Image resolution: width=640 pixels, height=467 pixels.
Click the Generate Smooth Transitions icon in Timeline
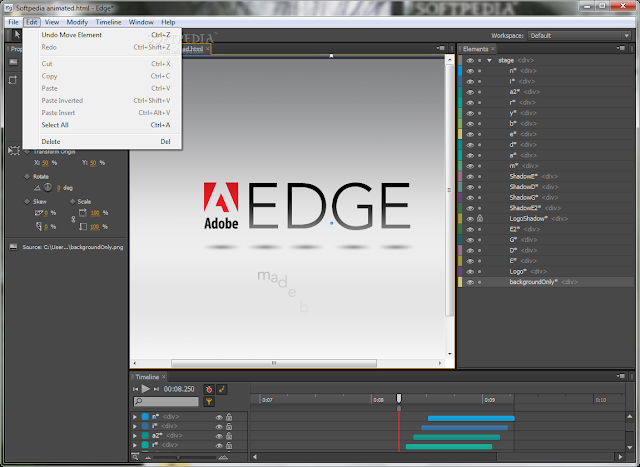coord(222,389)
